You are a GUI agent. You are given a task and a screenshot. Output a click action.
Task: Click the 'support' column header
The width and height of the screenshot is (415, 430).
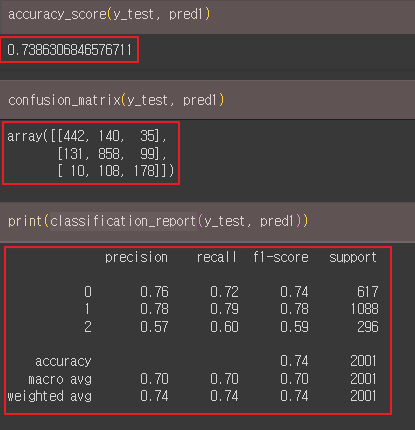(x=353, y=258)
